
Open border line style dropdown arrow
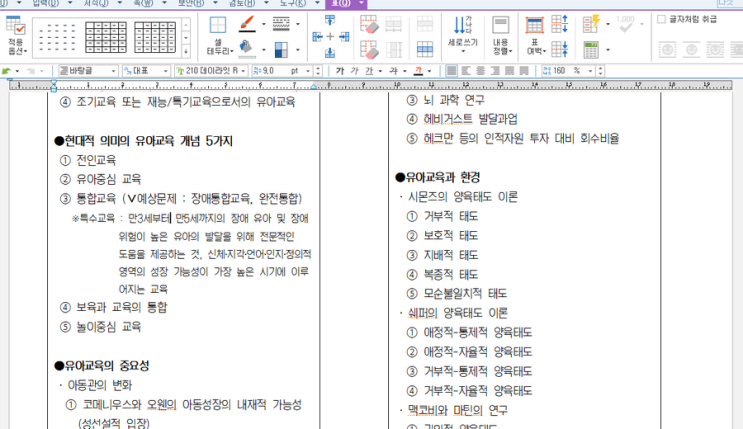(x=298, y=24)
